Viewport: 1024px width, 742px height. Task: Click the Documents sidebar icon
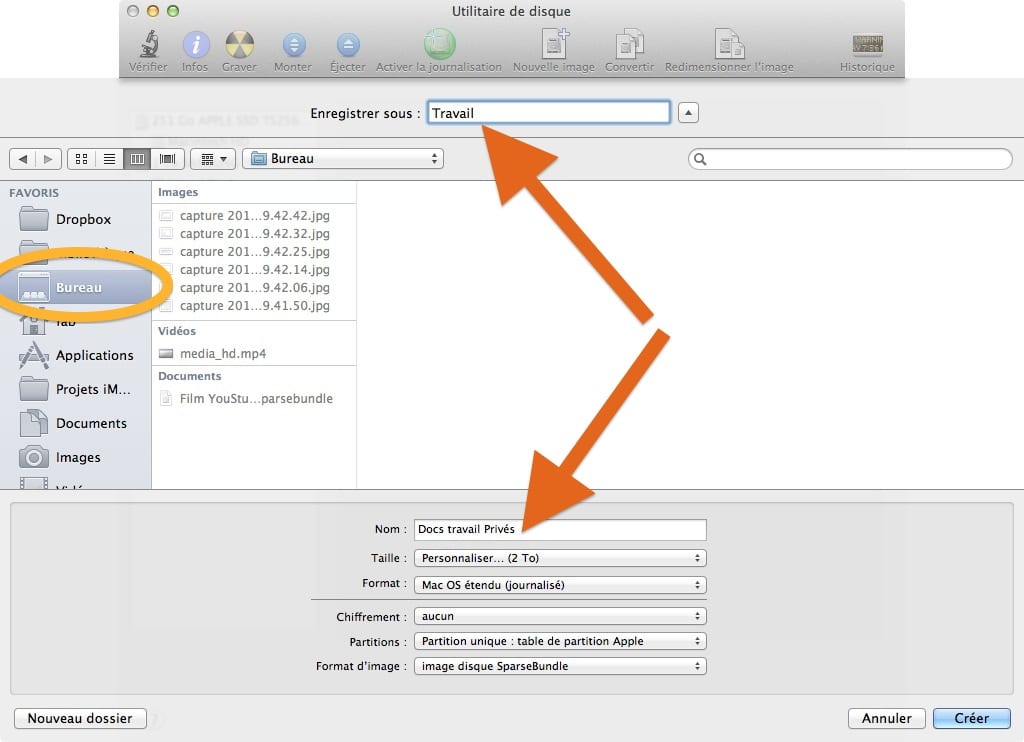coord(33,423)
